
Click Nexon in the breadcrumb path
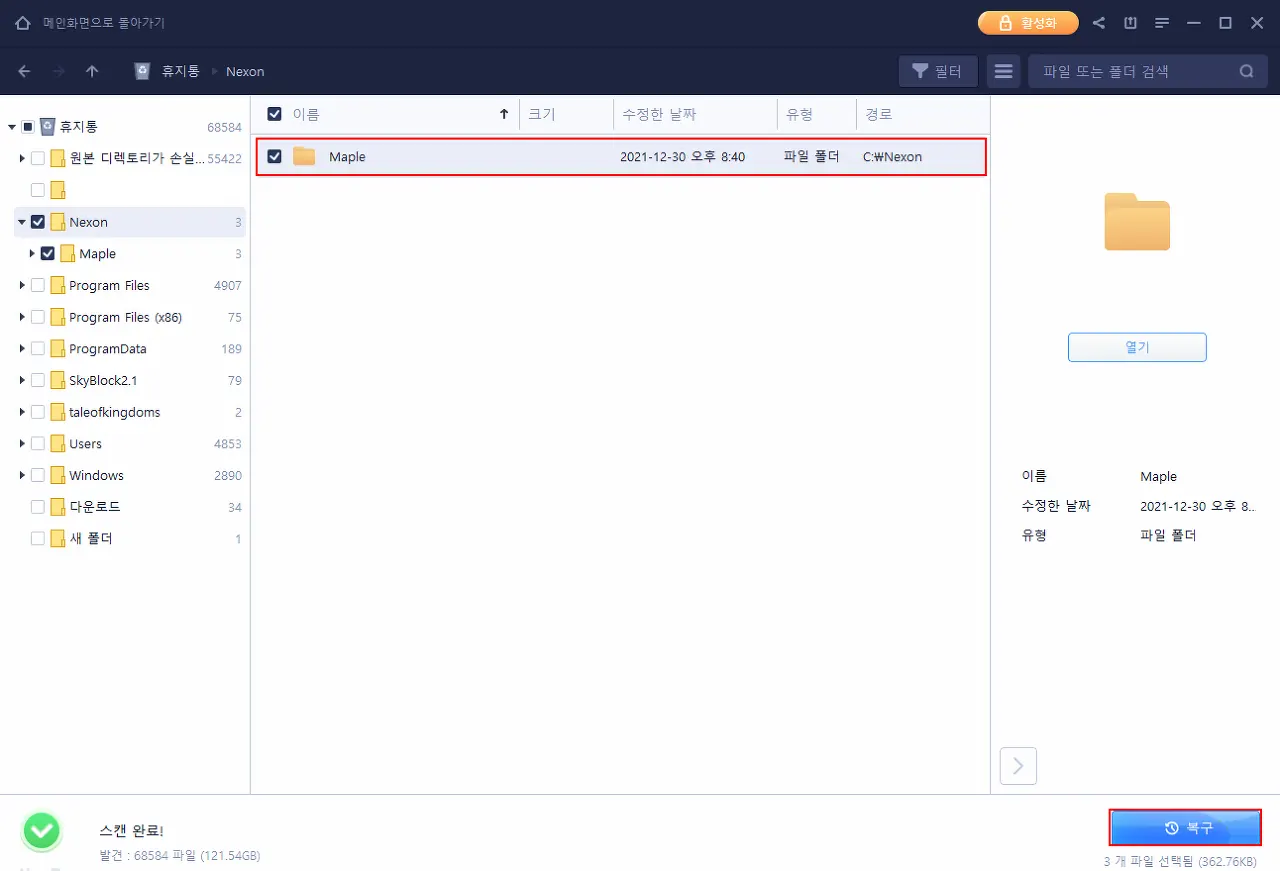point(245,71)
